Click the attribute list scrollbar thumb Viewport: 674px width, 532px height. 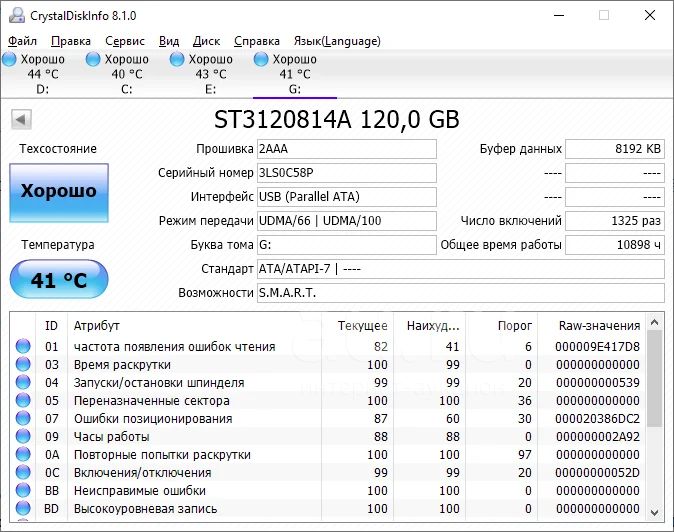coord(654,378)
